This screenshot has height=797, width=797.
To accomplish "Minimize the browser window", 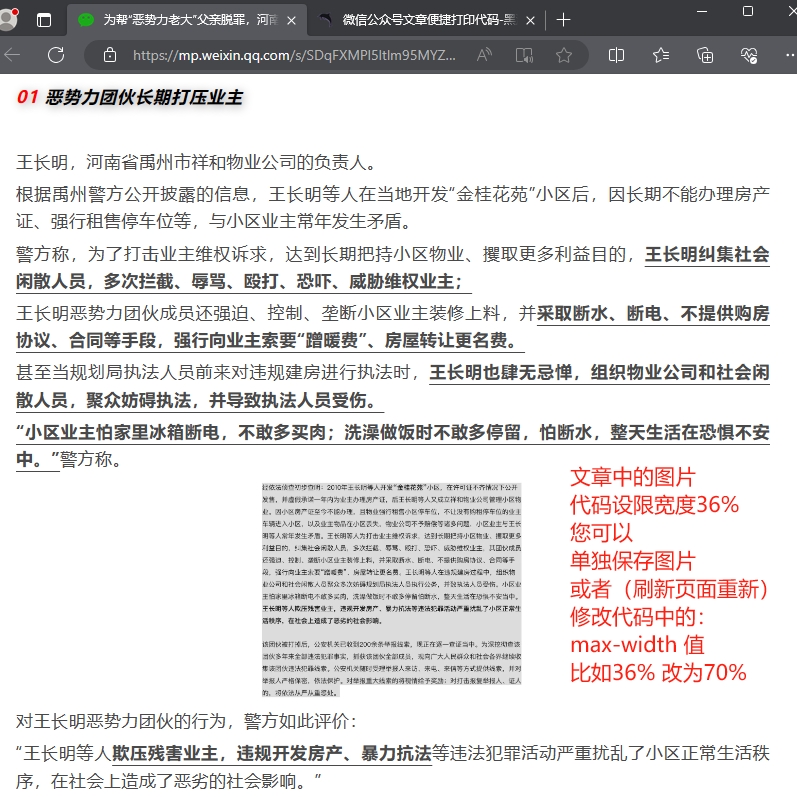I will coord(702,11).
